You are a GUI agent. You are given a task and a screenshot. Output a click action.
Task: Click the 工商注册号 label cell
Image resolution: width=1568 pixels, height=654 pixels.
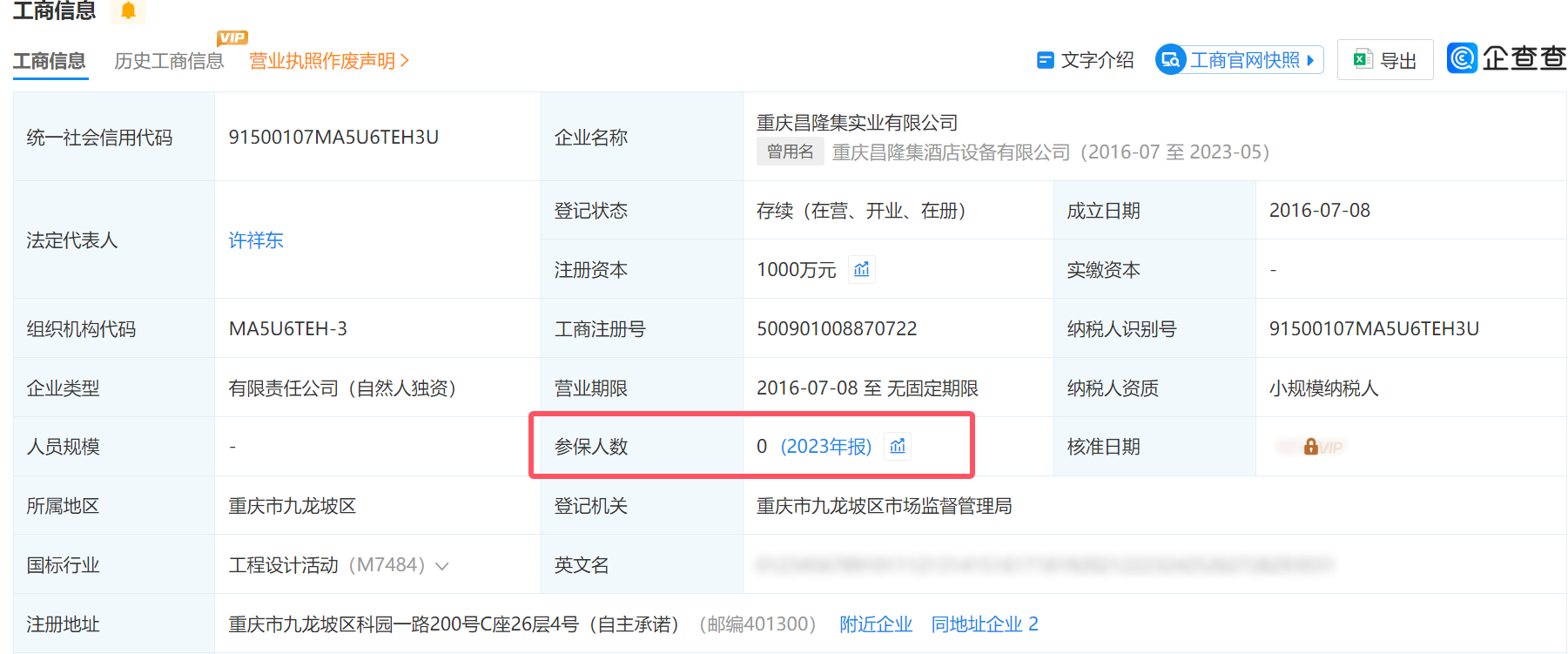642,329
